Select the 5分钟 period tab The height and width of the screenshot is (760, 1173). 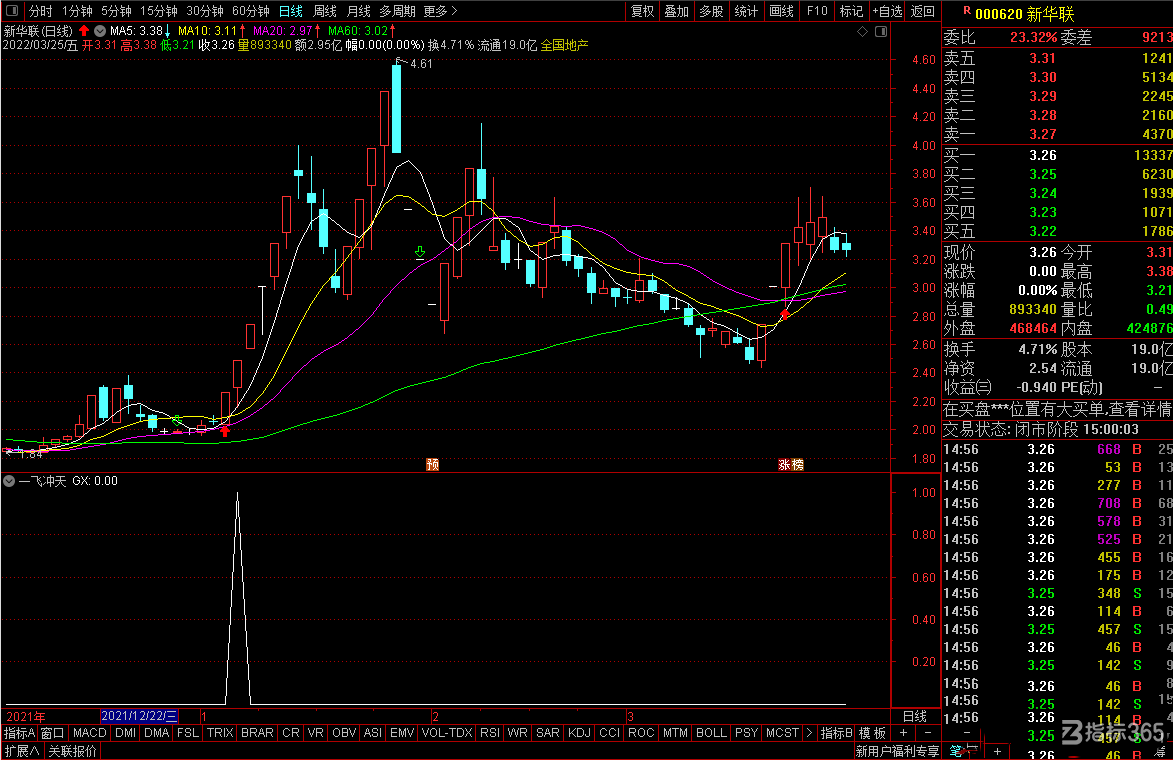pos(116,11)
